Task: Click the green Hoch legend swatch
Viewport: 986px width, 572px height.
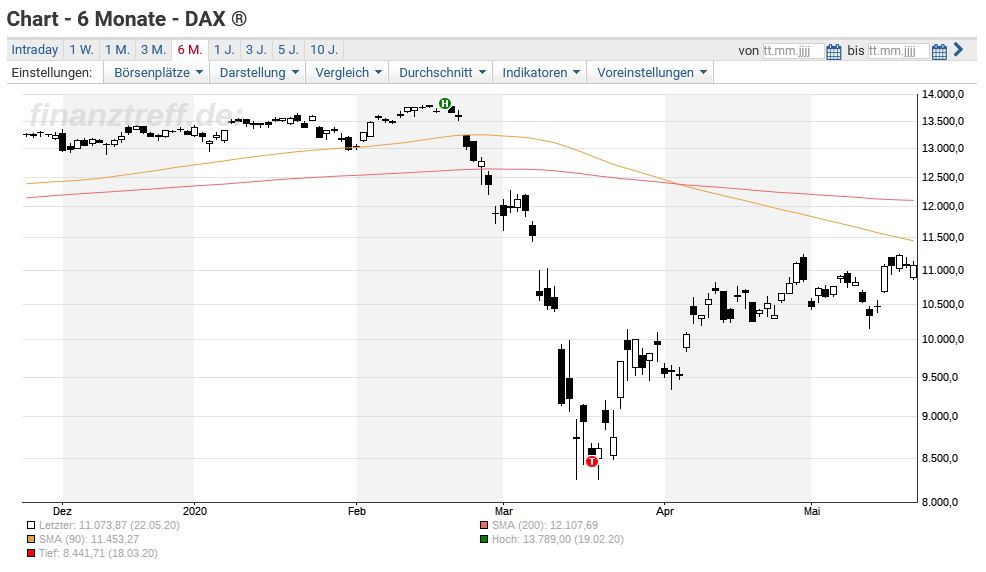Action: (x=484, y=539)
